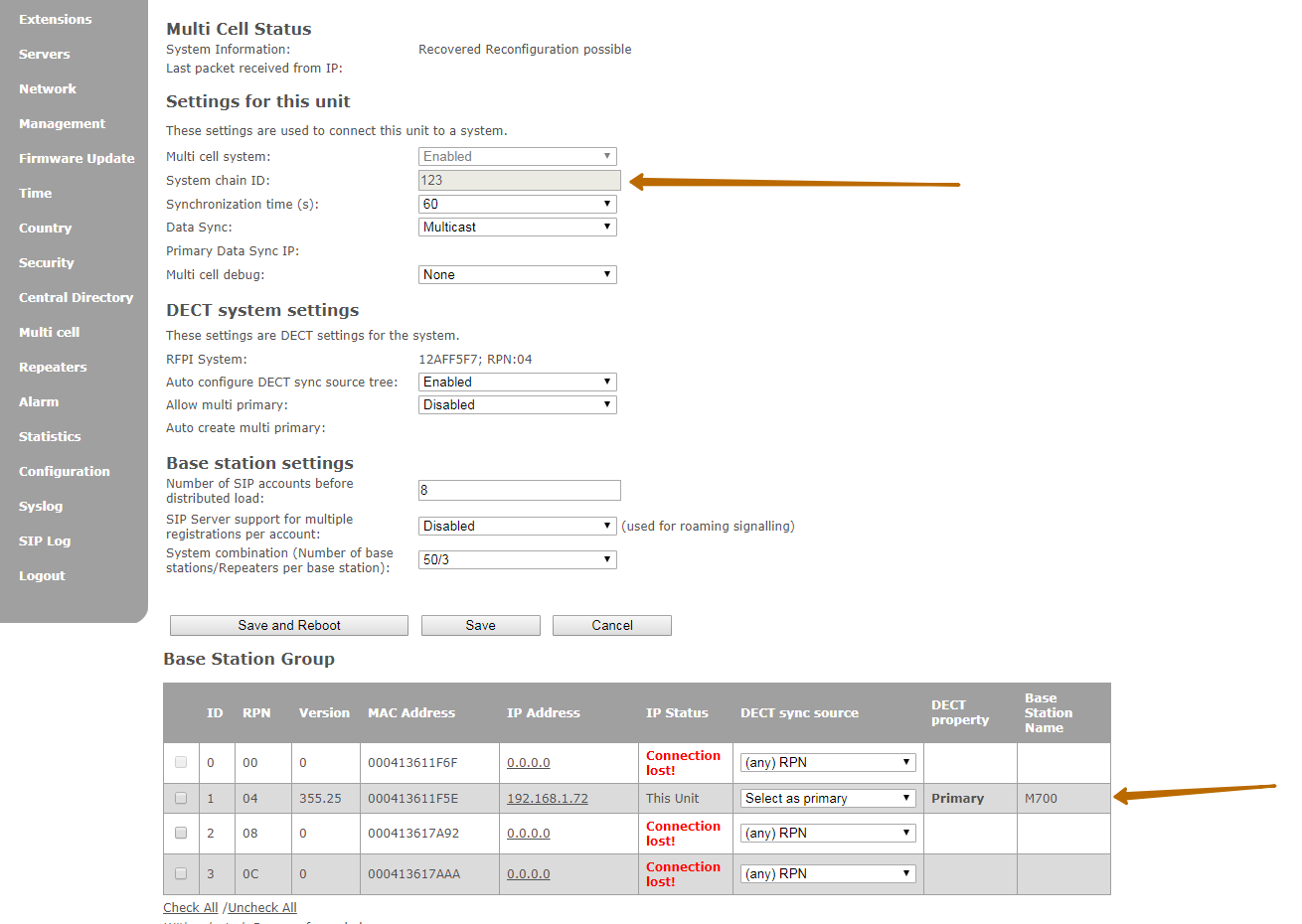Viewport: 1302px width, 924px height.
Task: Open Security in the sidebar
Action: [47, 262]
